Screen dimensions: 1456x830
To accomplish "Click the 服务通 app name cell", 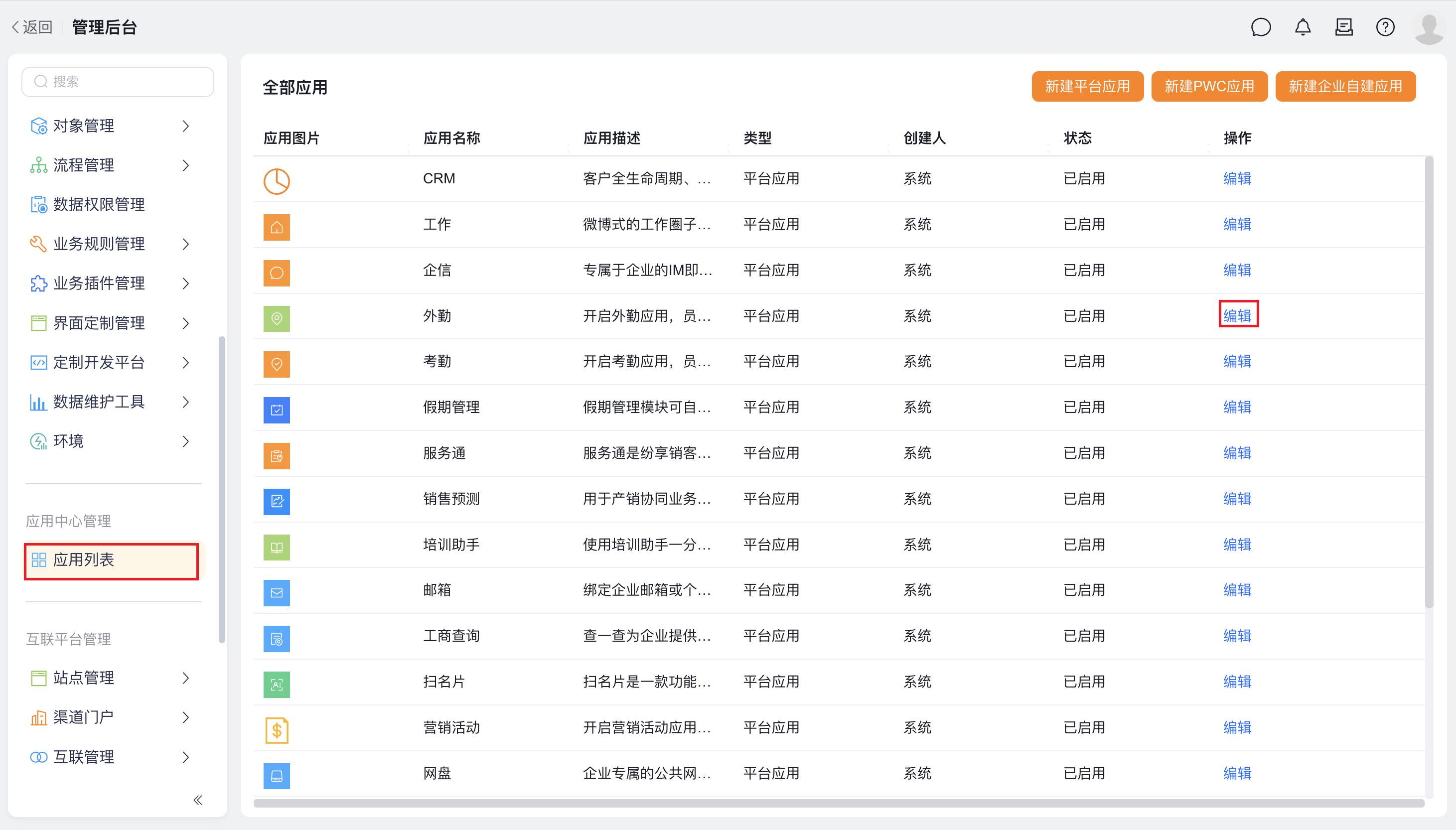I will click(444, 453).
